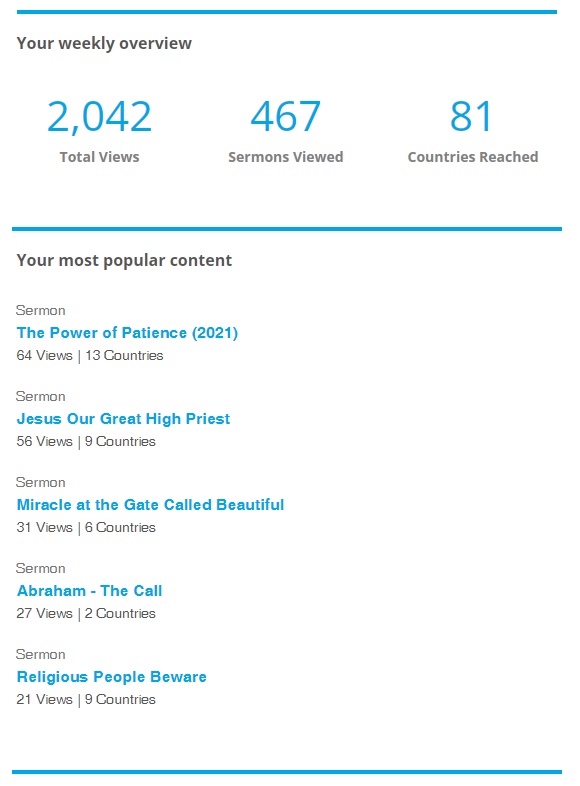The width and height of the screenshot is (580, 786).
Task: Click the 81 countries reached number
Action: (471, 116)
